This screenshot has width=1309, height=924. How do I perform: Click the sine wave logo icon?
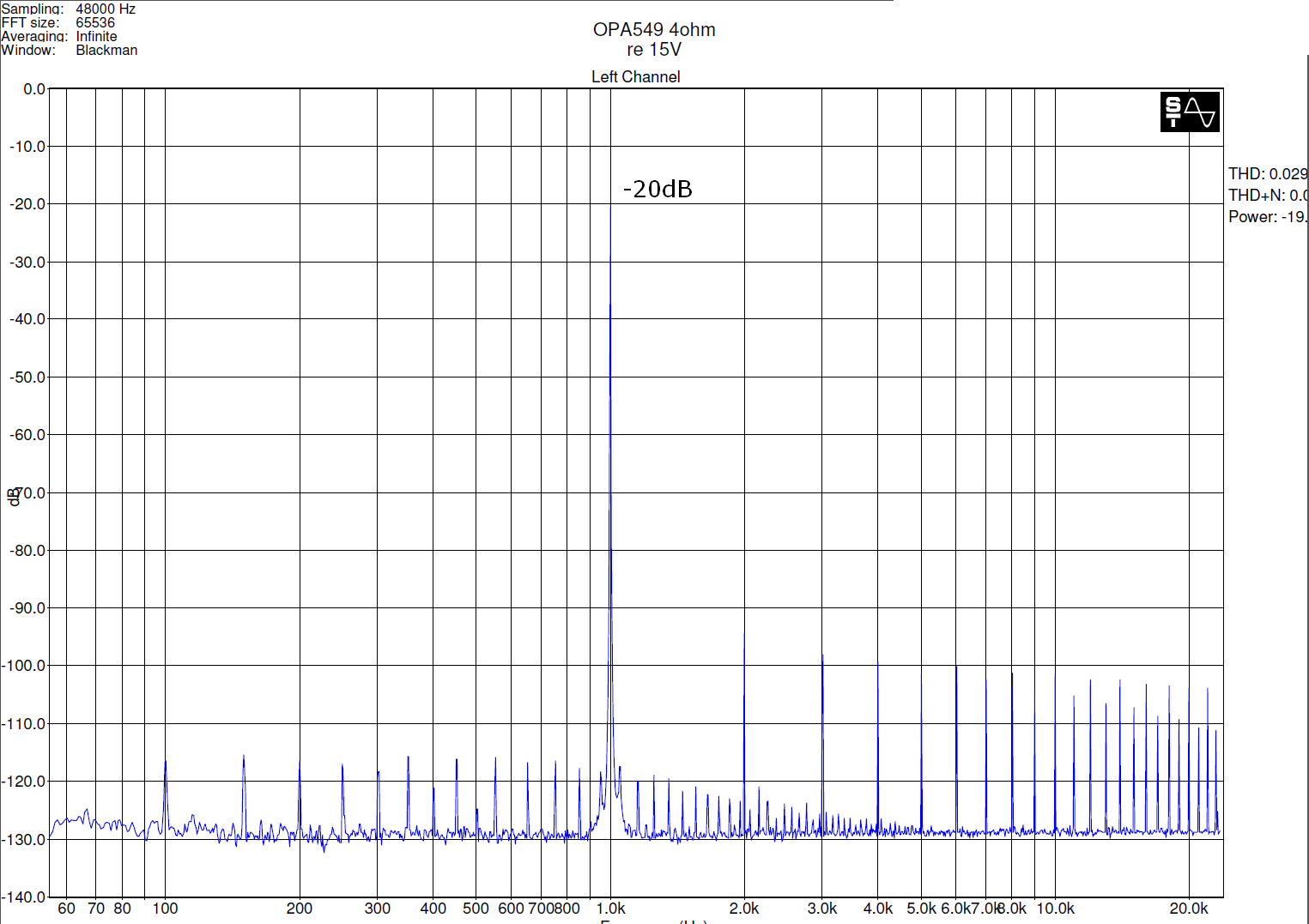point(1190,112)
